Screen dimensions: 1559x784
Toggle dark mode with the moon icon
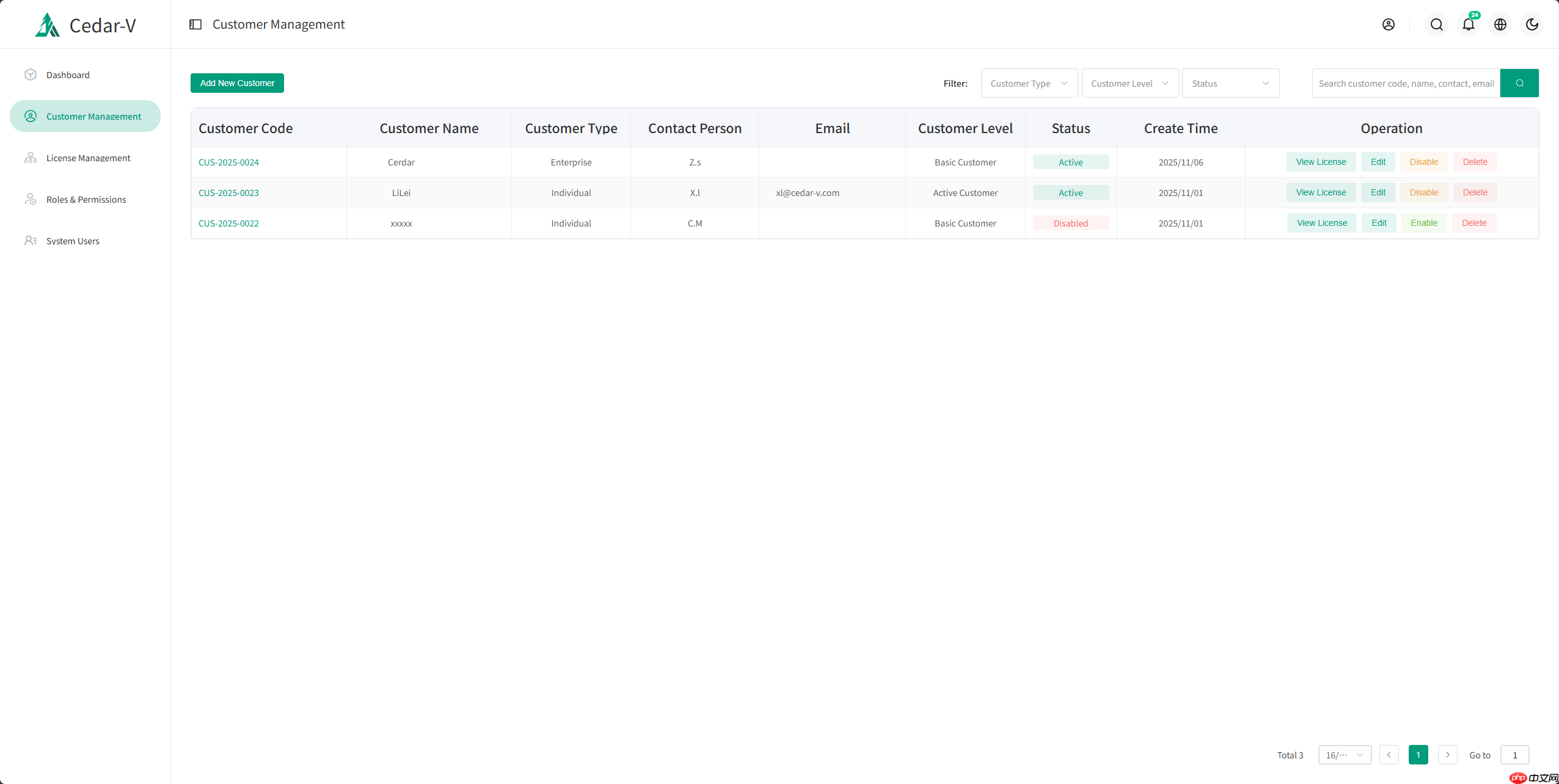coord(1532,24)
